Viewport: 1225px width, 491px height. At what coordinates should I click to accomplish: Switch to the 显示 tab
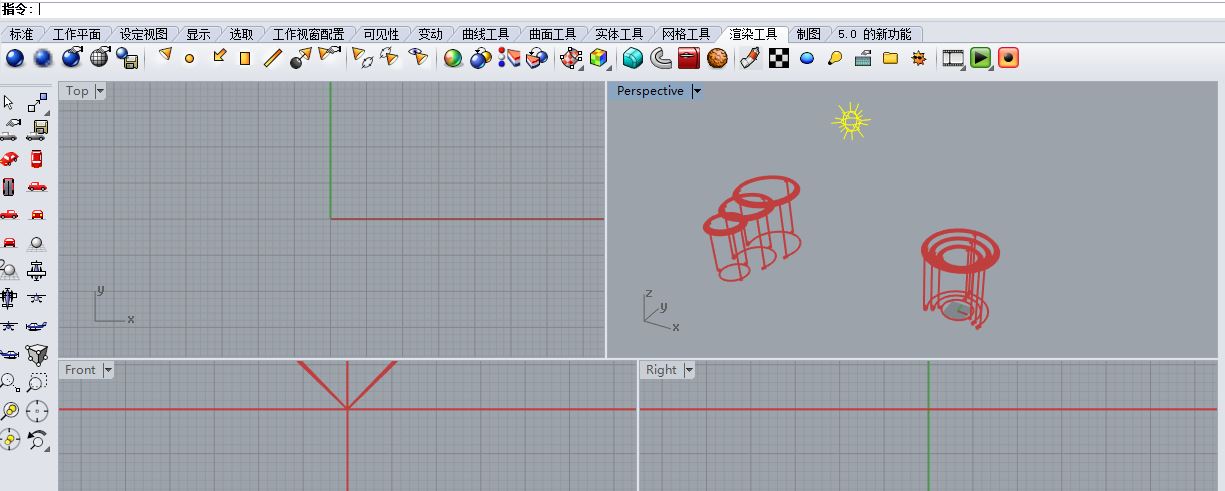tap(198, 34)
